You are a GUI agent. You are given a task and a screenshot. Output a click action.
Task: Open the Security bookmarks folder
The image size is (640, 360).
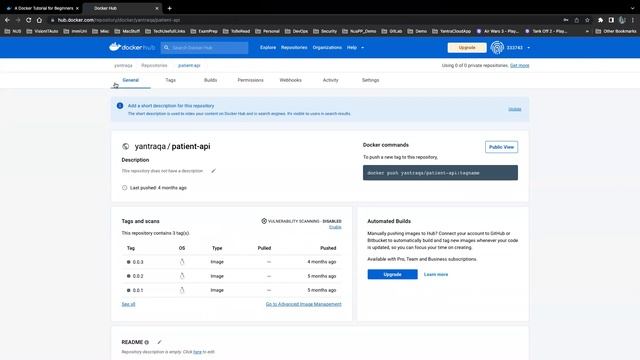click(x=325, y=31)
